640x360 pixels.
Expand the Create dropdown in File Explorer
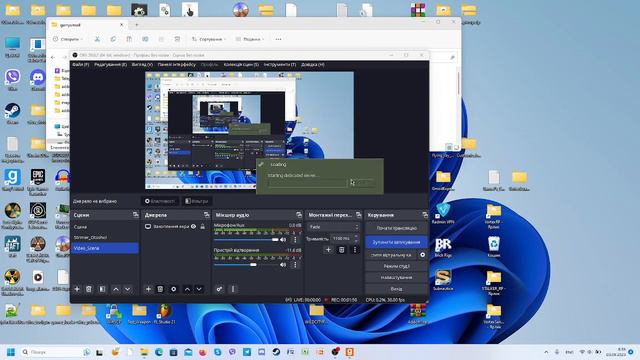coord(68,39)
